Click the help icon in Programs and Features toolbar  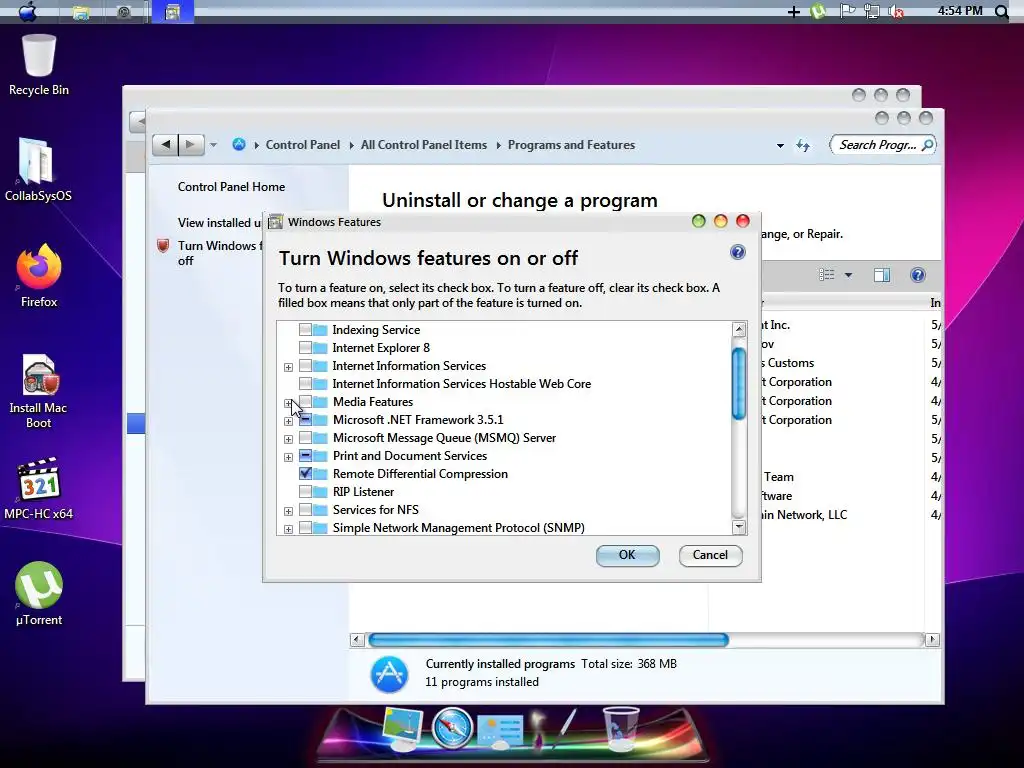(918, 275)
